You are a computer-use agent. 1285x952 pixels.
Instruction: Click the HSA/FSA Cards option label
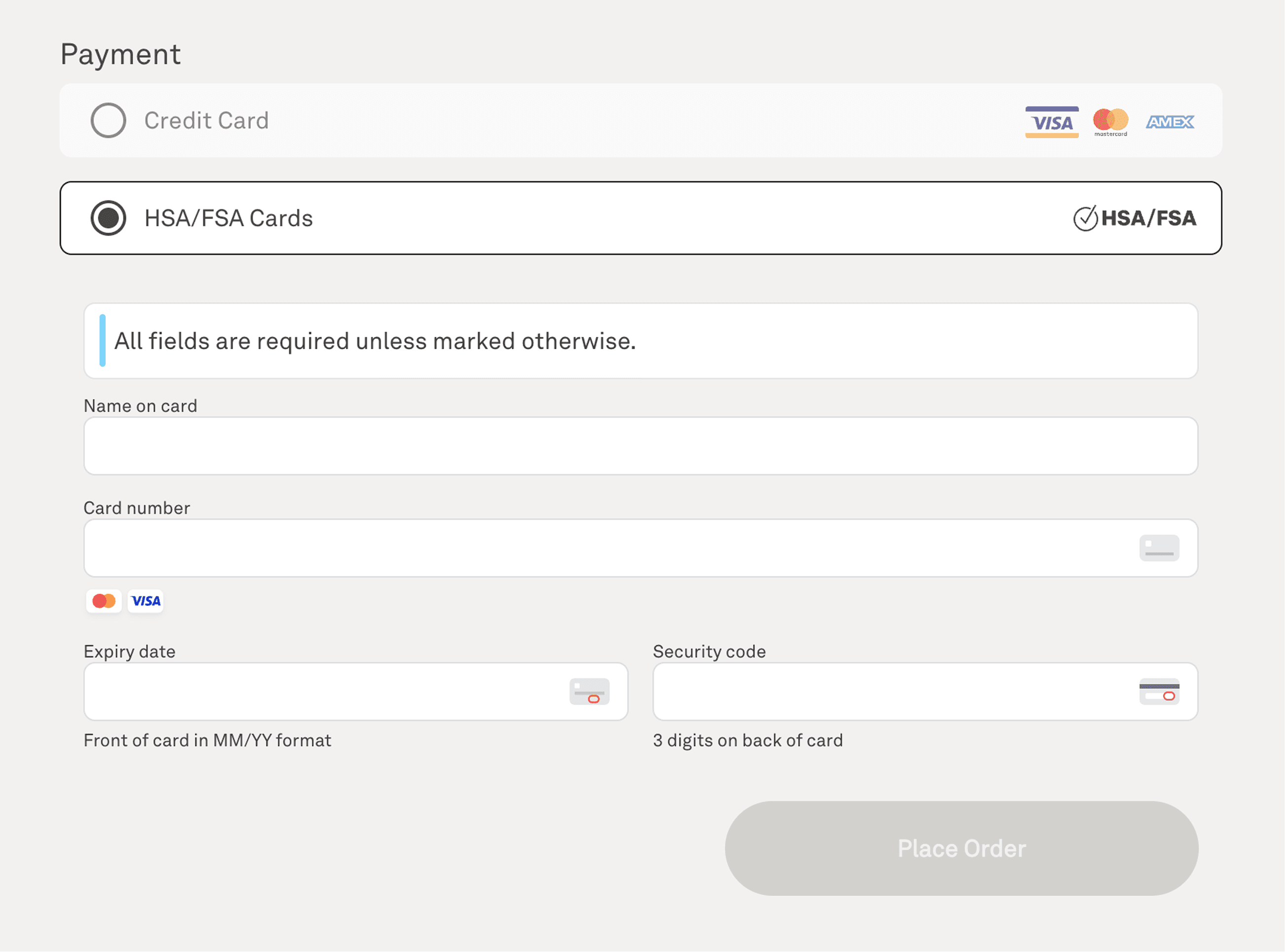228,219
